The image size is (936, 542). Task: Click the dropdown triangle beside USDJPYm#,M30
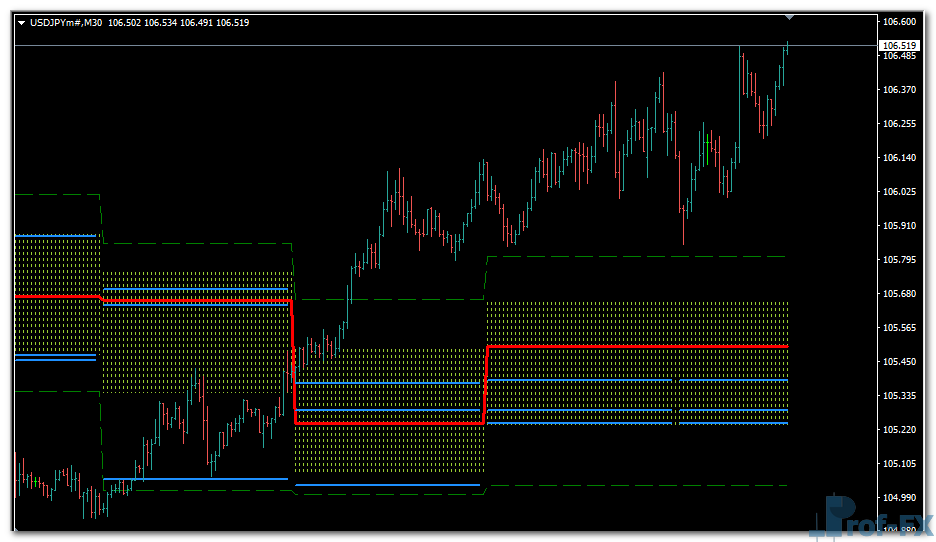[23, 23]
